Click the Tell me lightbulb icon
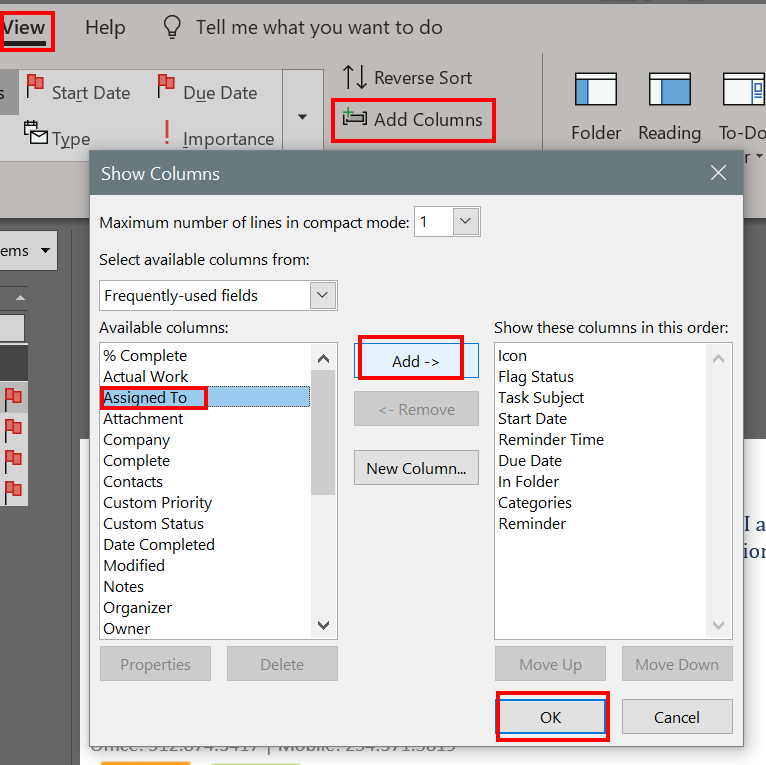This screenshot has width=766, height=765. coord(172,27)
